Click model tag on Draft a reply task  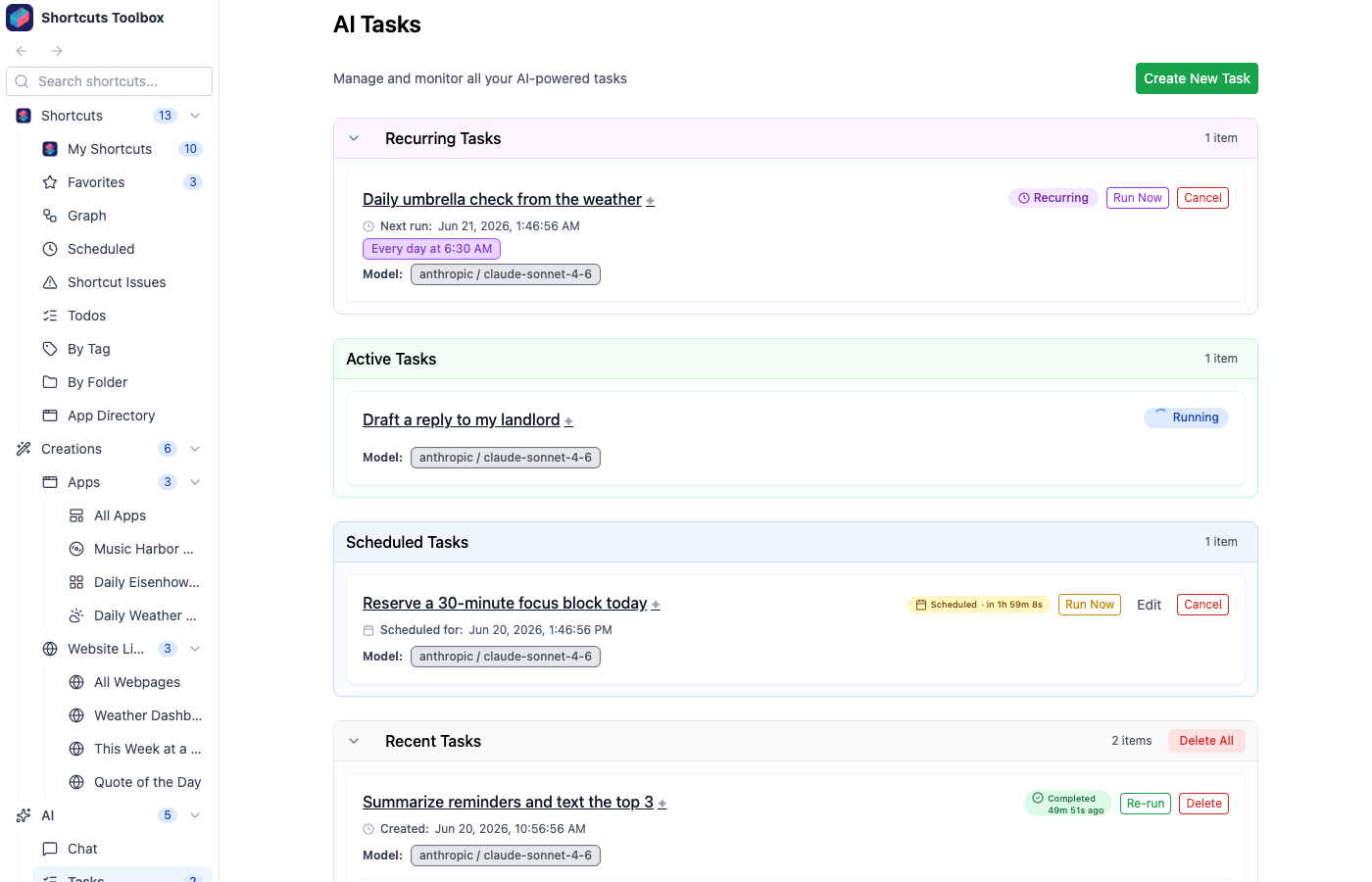click(x=506, y=458)
